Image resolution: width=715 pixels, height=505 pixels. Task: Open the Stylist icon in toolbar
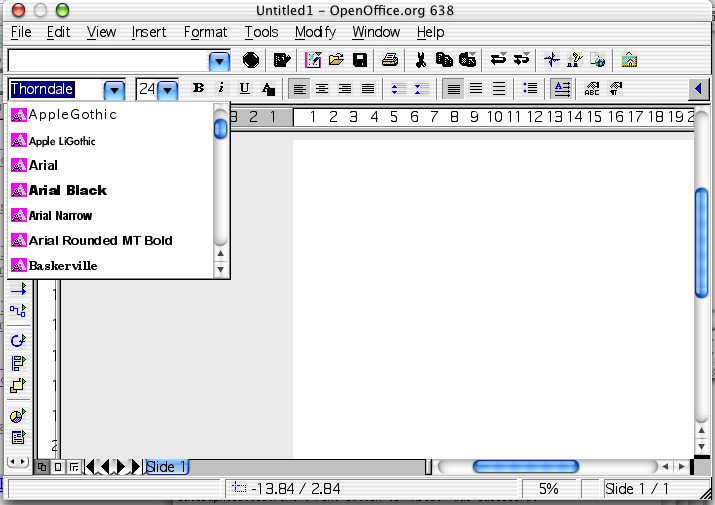pyautogui.click(x=575, y=60)
